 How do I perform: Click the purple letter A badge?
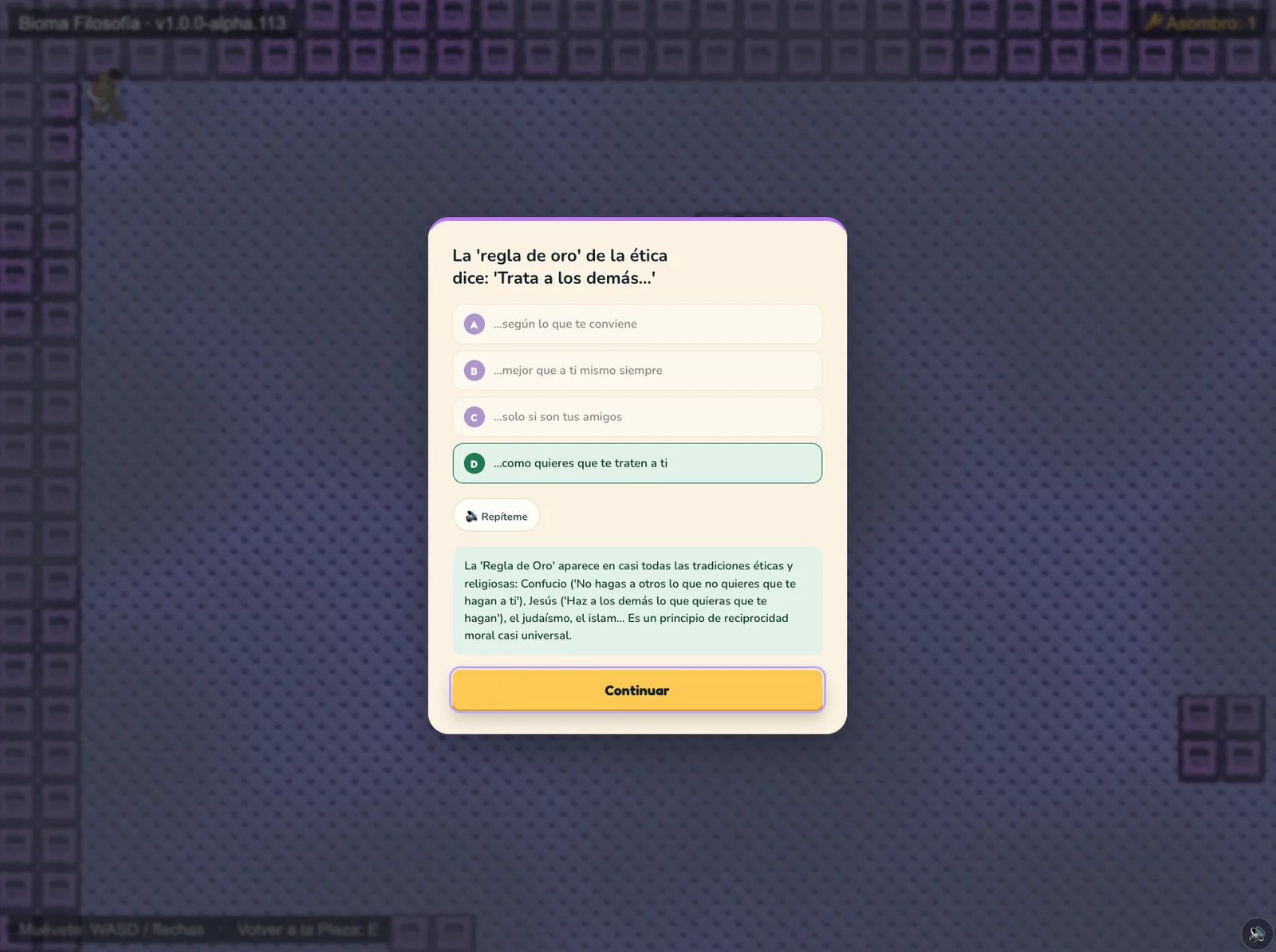click(475, 325)
